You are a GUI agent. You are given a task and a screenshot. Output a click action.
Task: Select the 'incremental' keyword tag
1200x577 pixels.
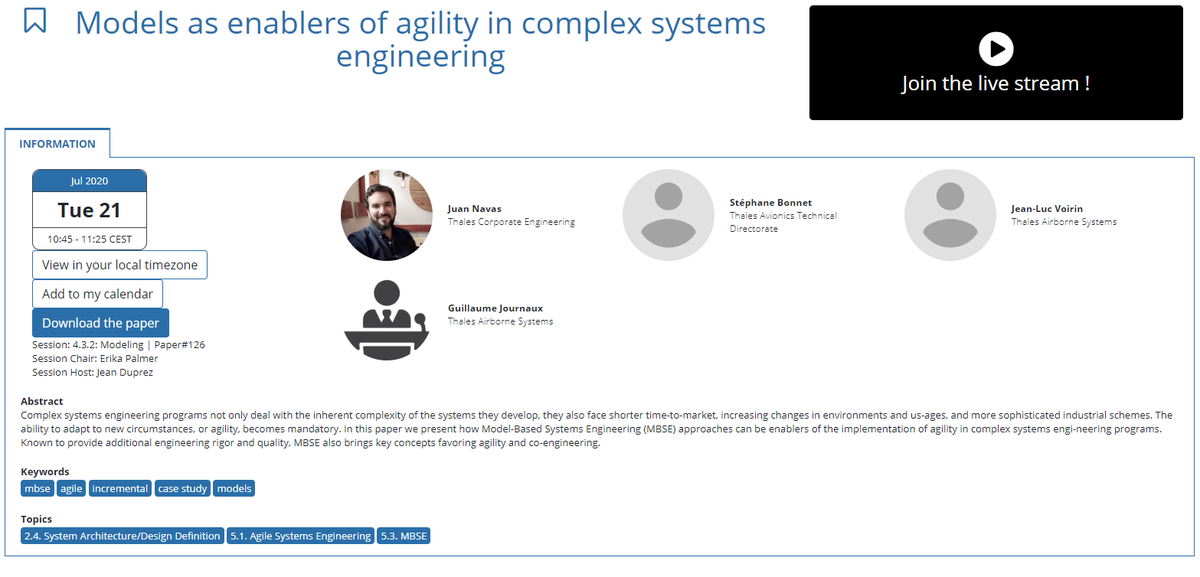tap(120, 489)
